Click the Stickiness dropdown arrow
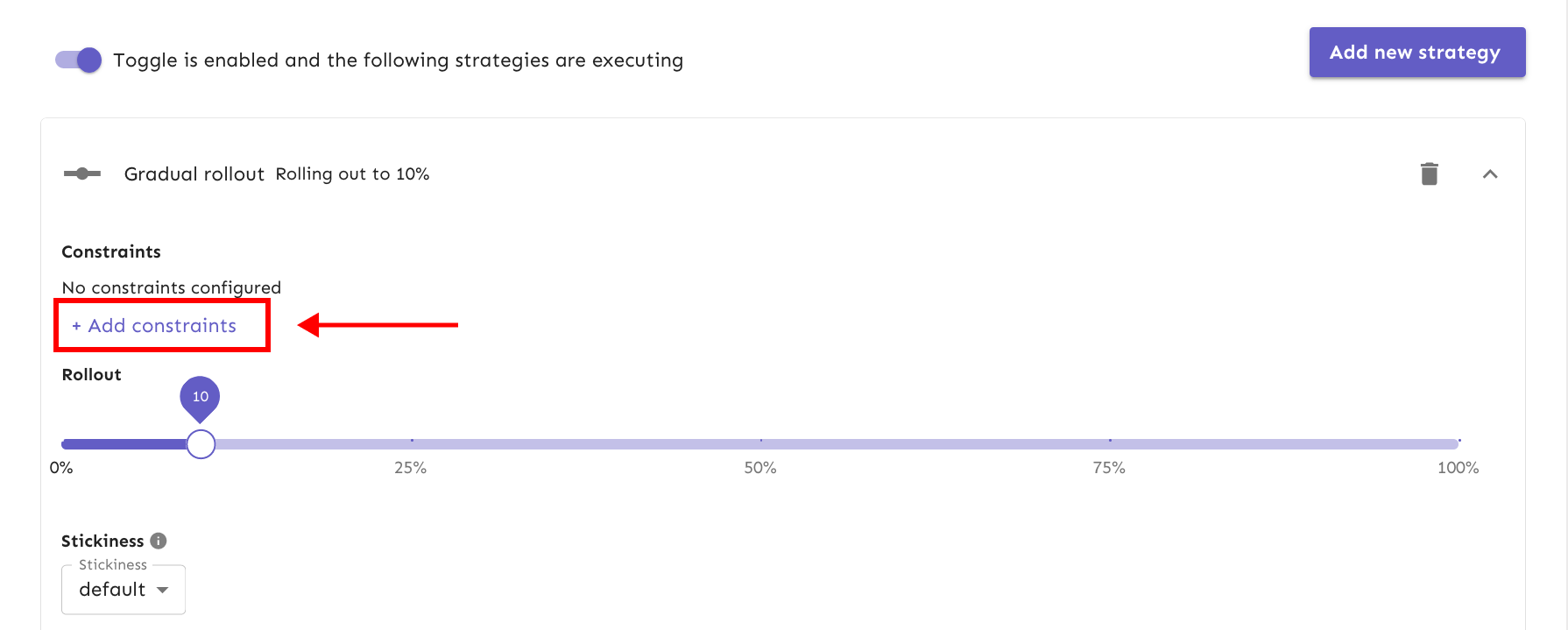Image resolution: width=1568 pixels, height=630 pixels. tap(163, 590)
